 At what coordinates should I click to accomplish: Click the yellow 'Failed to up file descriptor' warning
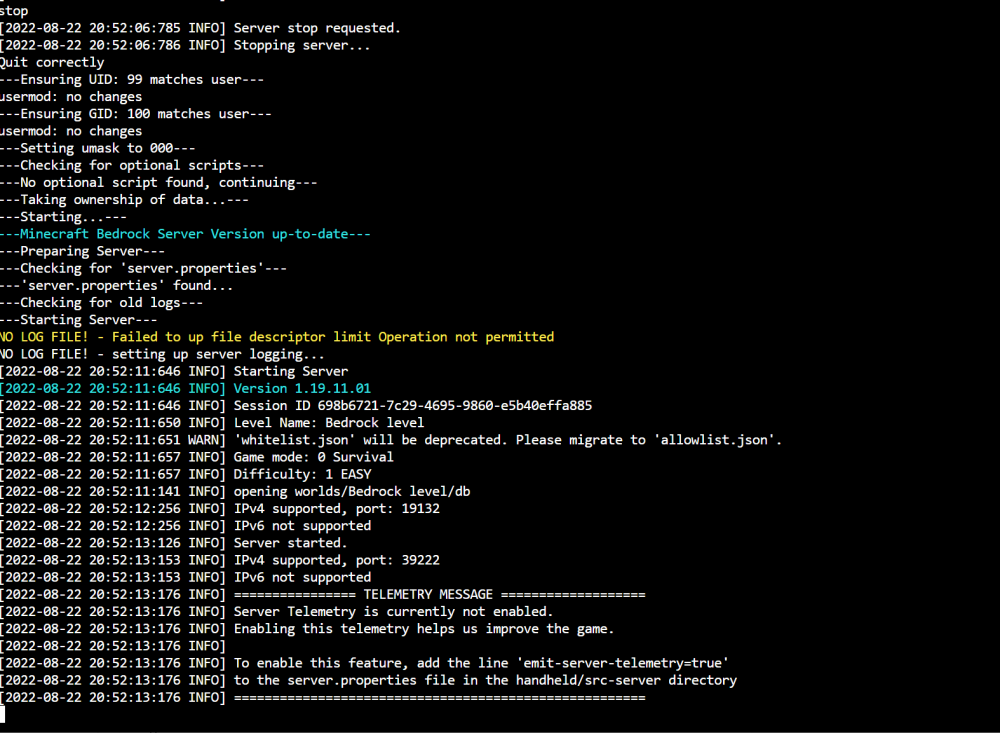tap(277, 337)
